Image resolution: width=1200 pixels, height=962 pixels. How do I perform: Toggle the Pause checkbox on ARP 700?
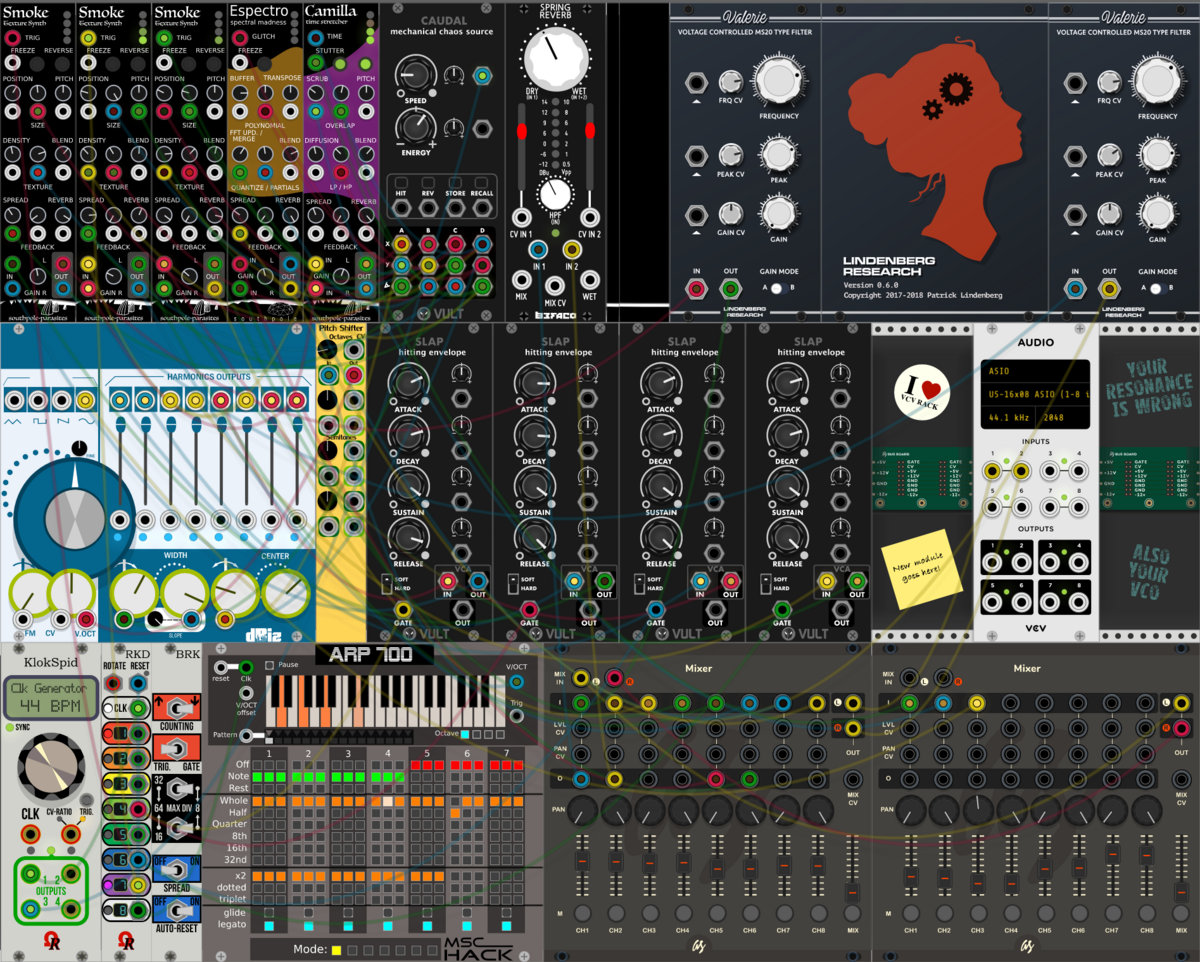[268, 665]
